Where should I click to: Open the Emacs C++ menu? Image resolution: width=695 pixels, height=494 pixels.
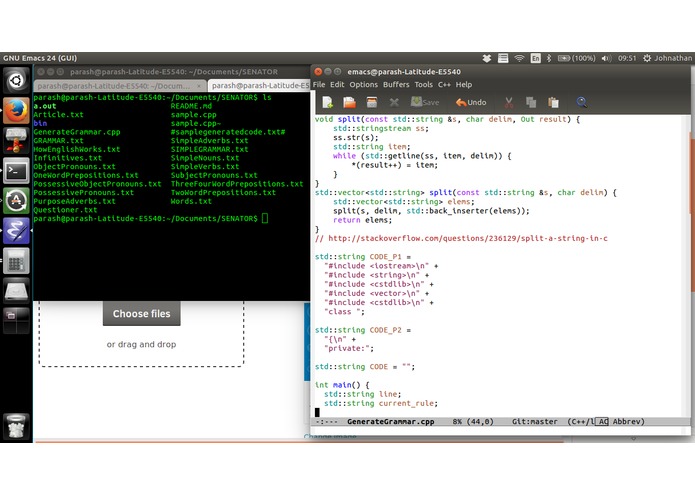coord(444,85)
